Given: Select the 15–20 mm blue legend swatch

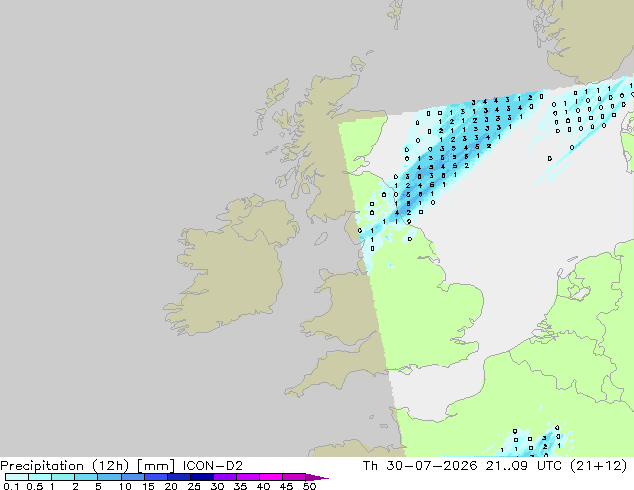Looking at the screenshot, I should click(x=156, y=477).
